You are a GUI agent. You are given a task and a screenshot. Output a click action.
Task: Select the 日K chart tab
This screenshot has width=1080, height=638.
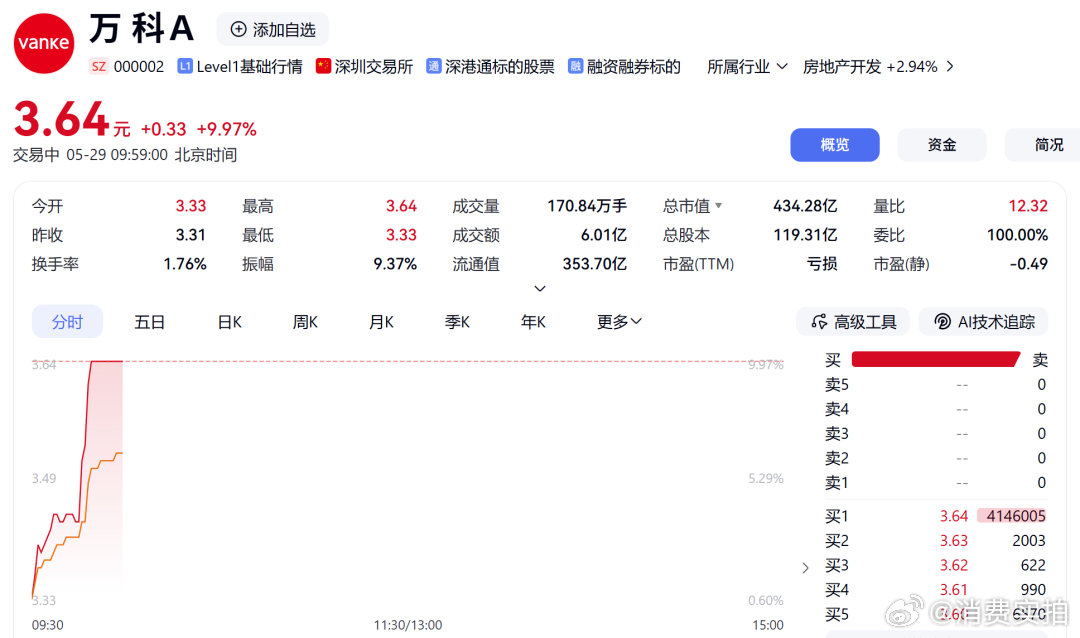[229, 322]
